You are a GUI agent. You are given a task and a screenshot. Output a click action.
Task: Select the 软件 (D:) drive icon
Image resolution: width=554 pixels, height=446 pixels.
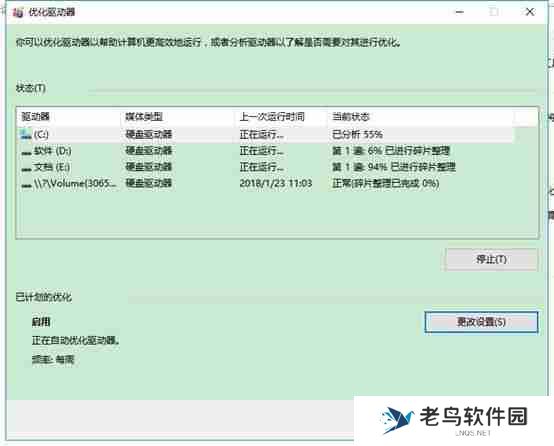pyautogui.click(x=26, y=153)
